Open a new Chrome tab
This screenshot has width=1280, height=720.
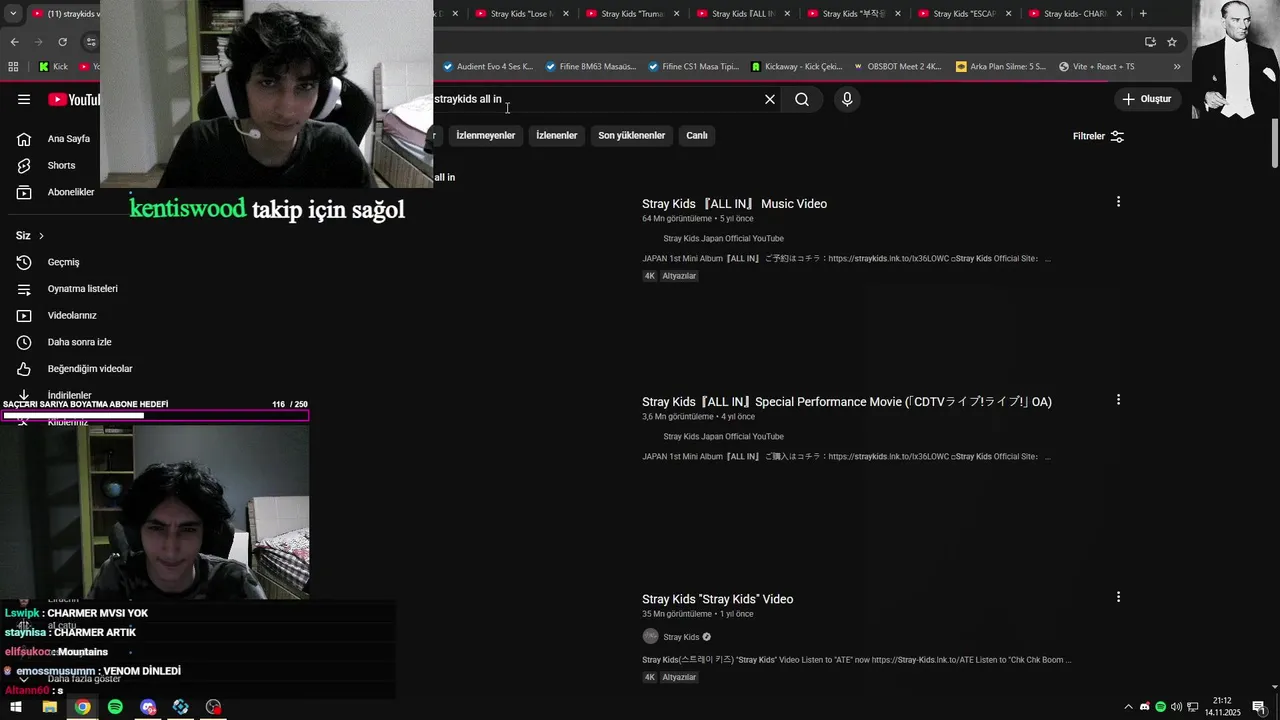click(1143, 14)
